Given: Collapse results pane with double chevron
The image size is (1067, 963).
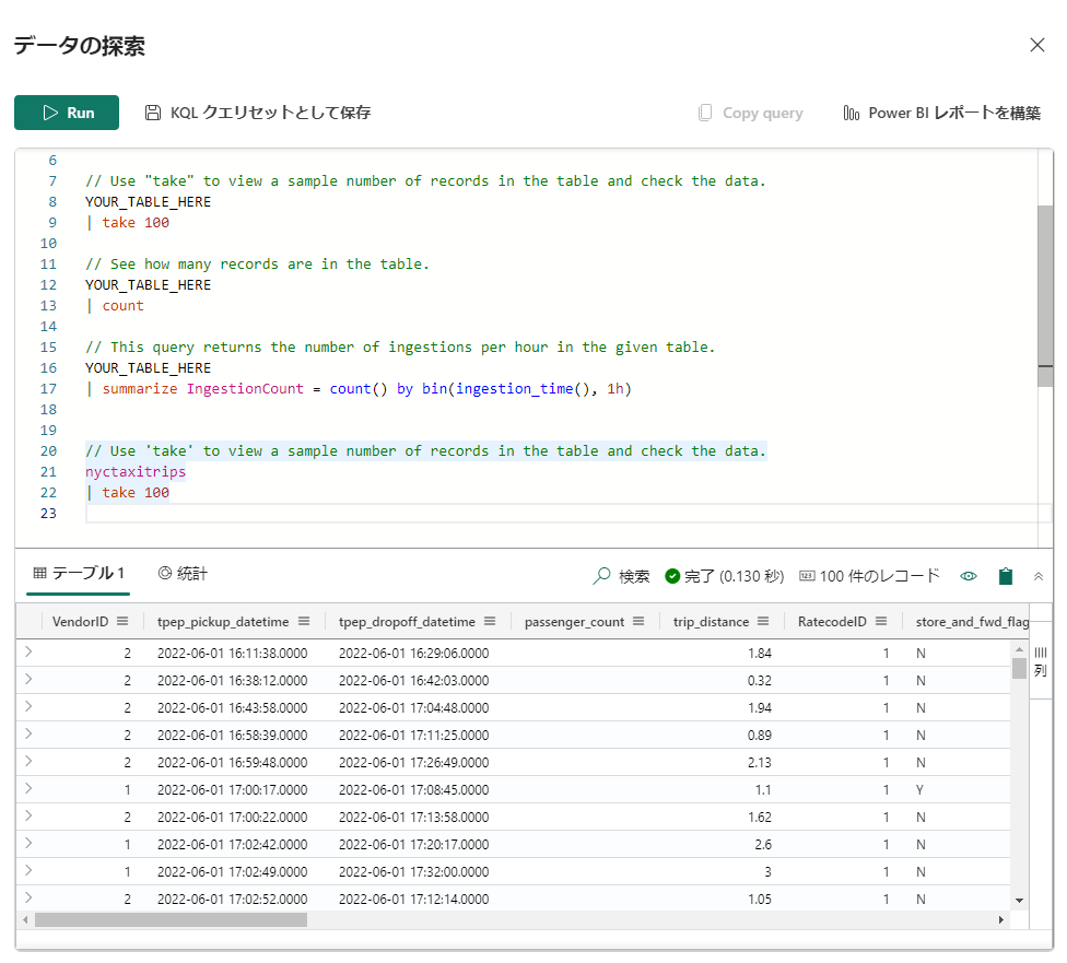Looking at the screenshot, I should (x=1038, y=576).
